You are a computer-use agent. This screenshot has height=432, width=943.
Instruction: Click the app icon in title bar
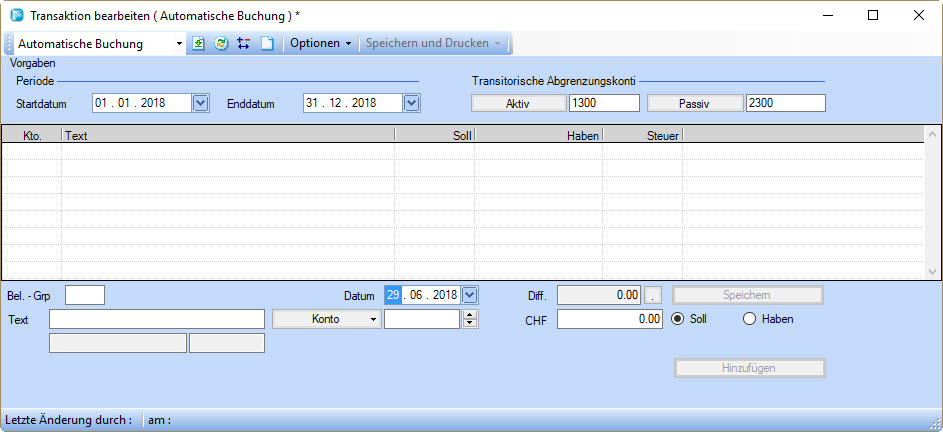click(16, 16)
